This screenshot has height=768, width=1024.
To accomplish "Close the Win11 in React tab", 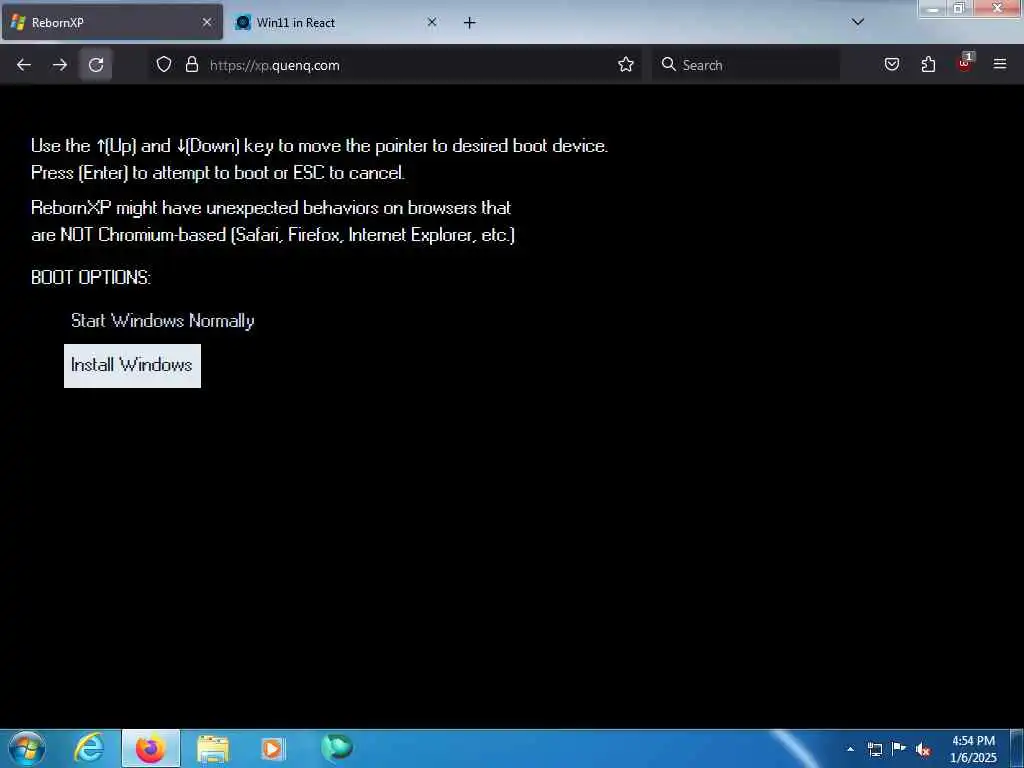I will point(432,22).
